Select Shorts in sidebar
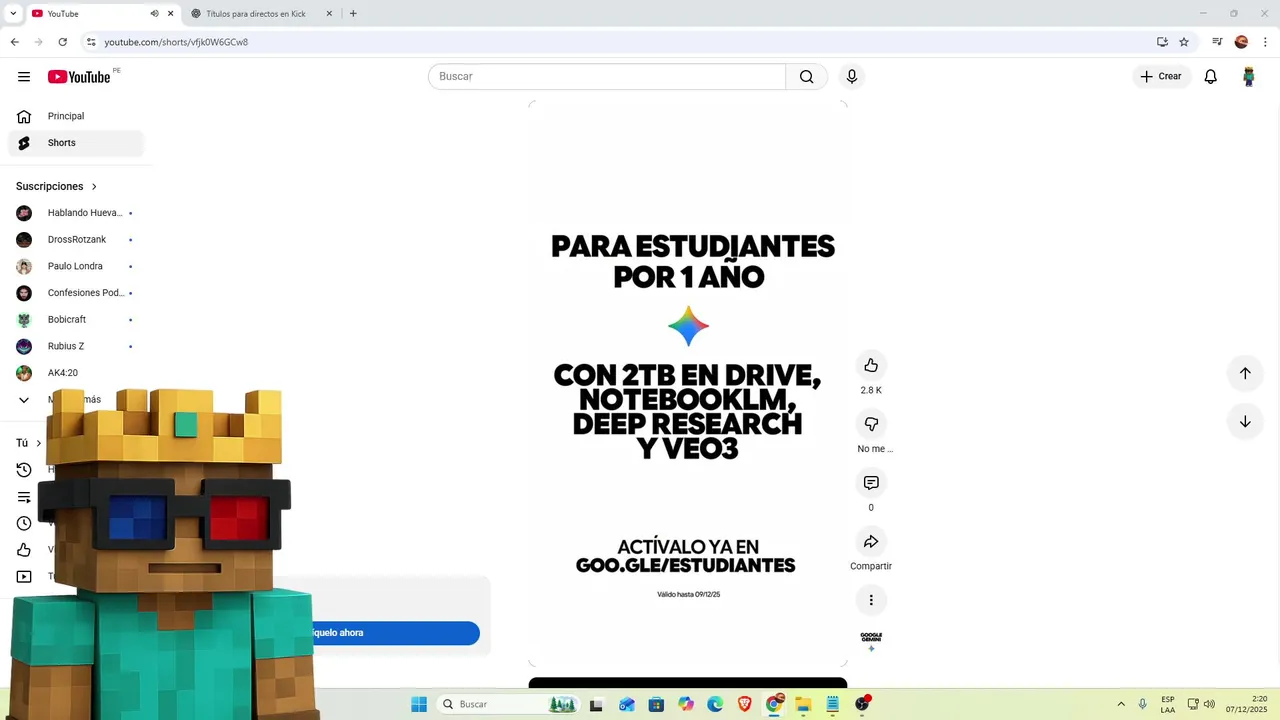The width and height of the screenshot is (1280, 720). click(x=76, y=143)
